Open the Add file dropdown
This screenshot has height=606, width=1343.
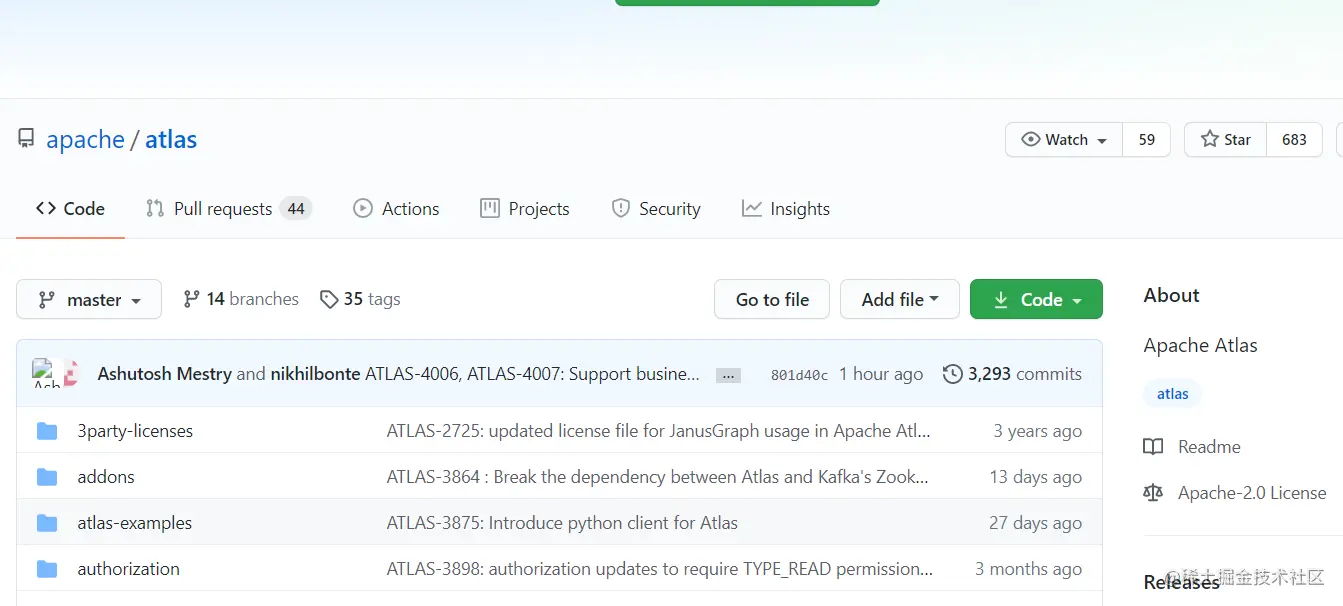[x=900, y=299]
